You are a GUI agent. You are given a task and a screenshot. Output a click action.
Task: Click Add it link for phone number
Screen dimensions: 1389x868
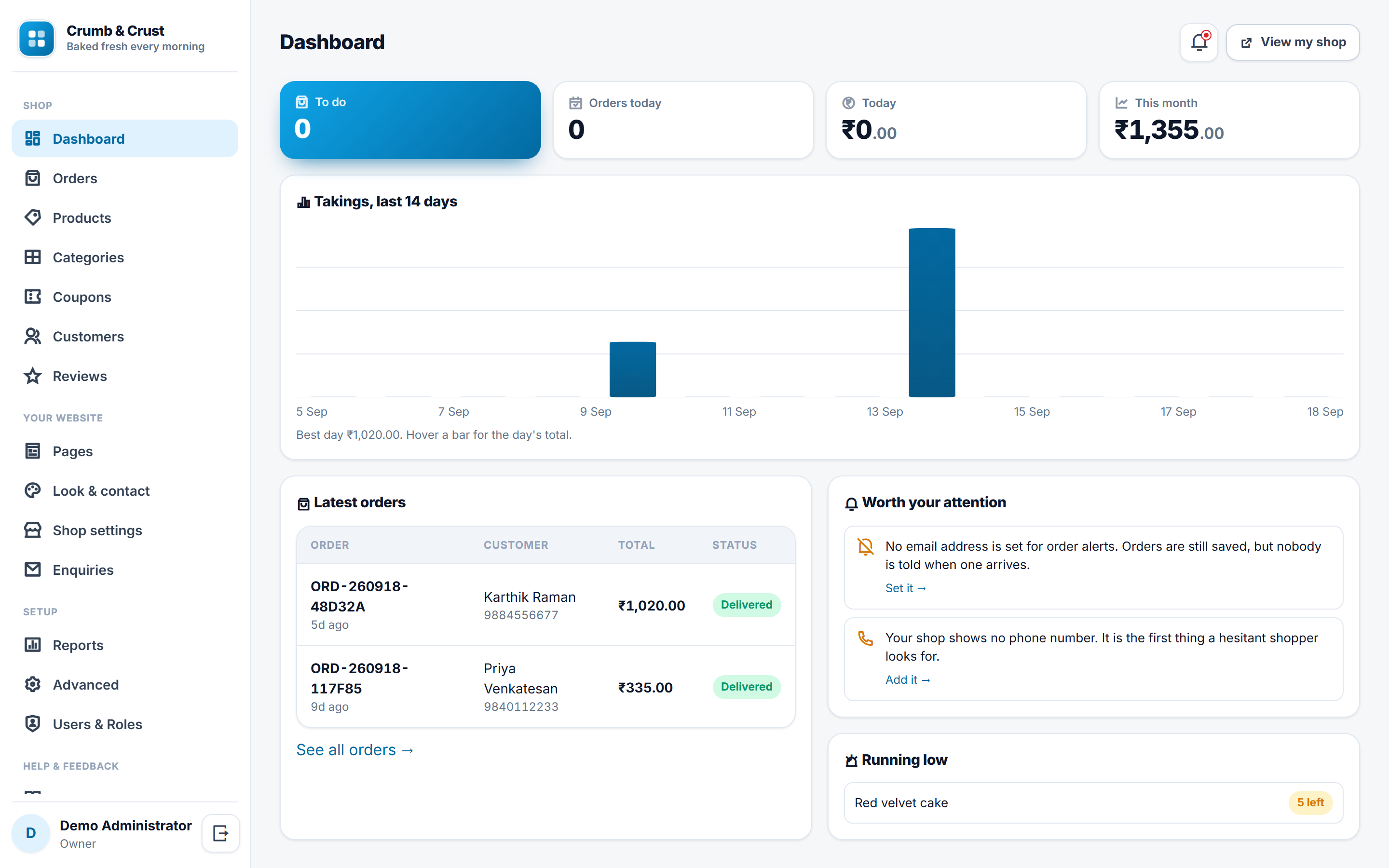(x=908, y=680)
